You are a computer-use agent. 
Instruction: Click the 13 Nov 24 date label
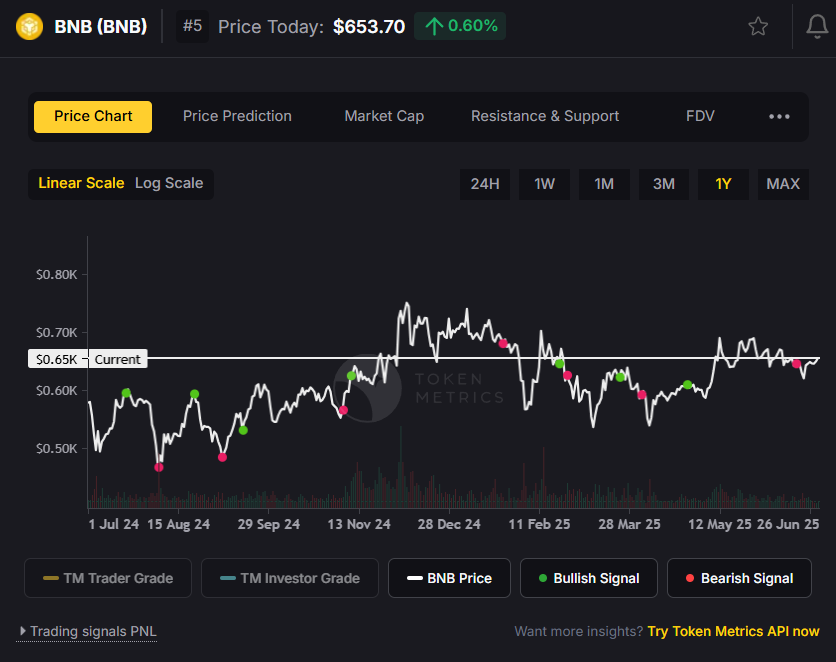359,524
